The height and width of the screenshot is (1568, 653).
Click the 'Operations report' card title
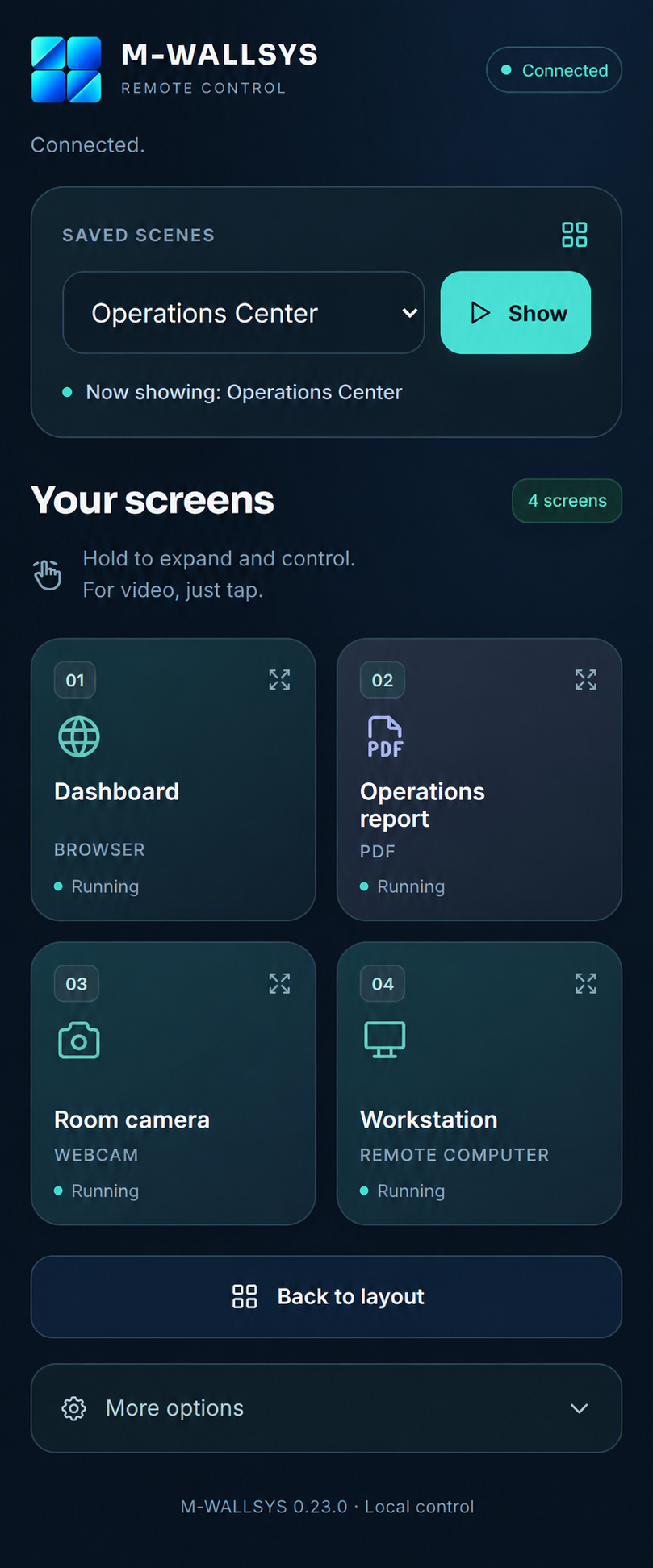(x=422, y=805)
